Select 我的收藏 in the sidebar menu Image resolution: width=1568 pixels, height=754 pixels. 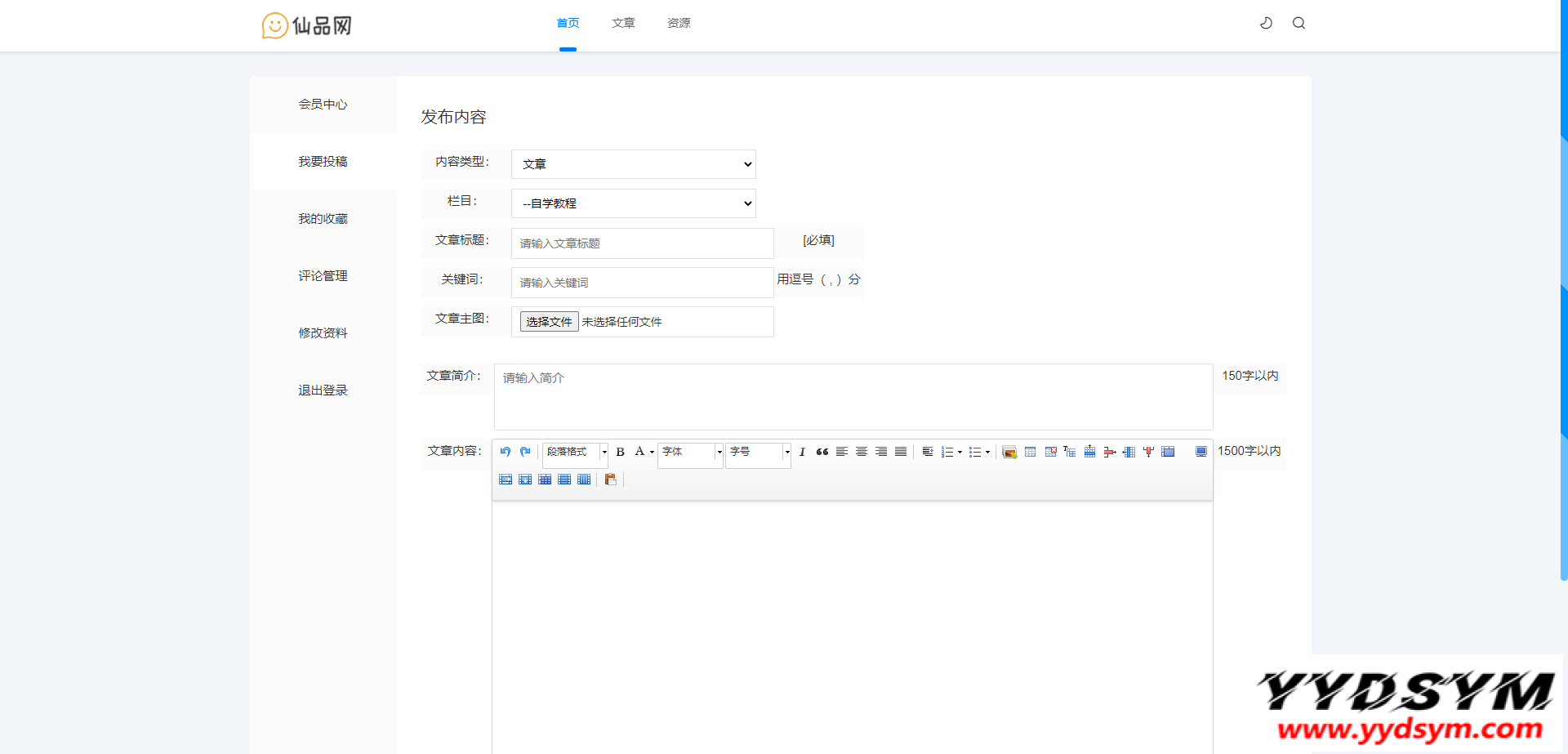[x=323, y=219]
